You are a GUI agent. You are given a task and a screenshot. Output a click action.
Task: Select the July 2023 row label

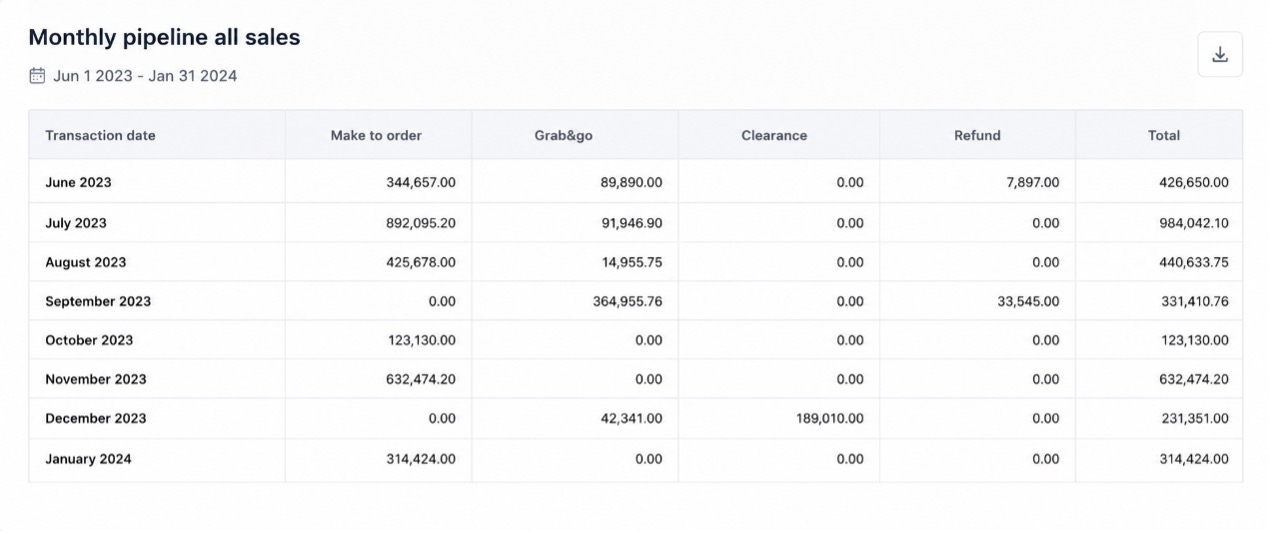pyautogui.click(x=76, y=223)
